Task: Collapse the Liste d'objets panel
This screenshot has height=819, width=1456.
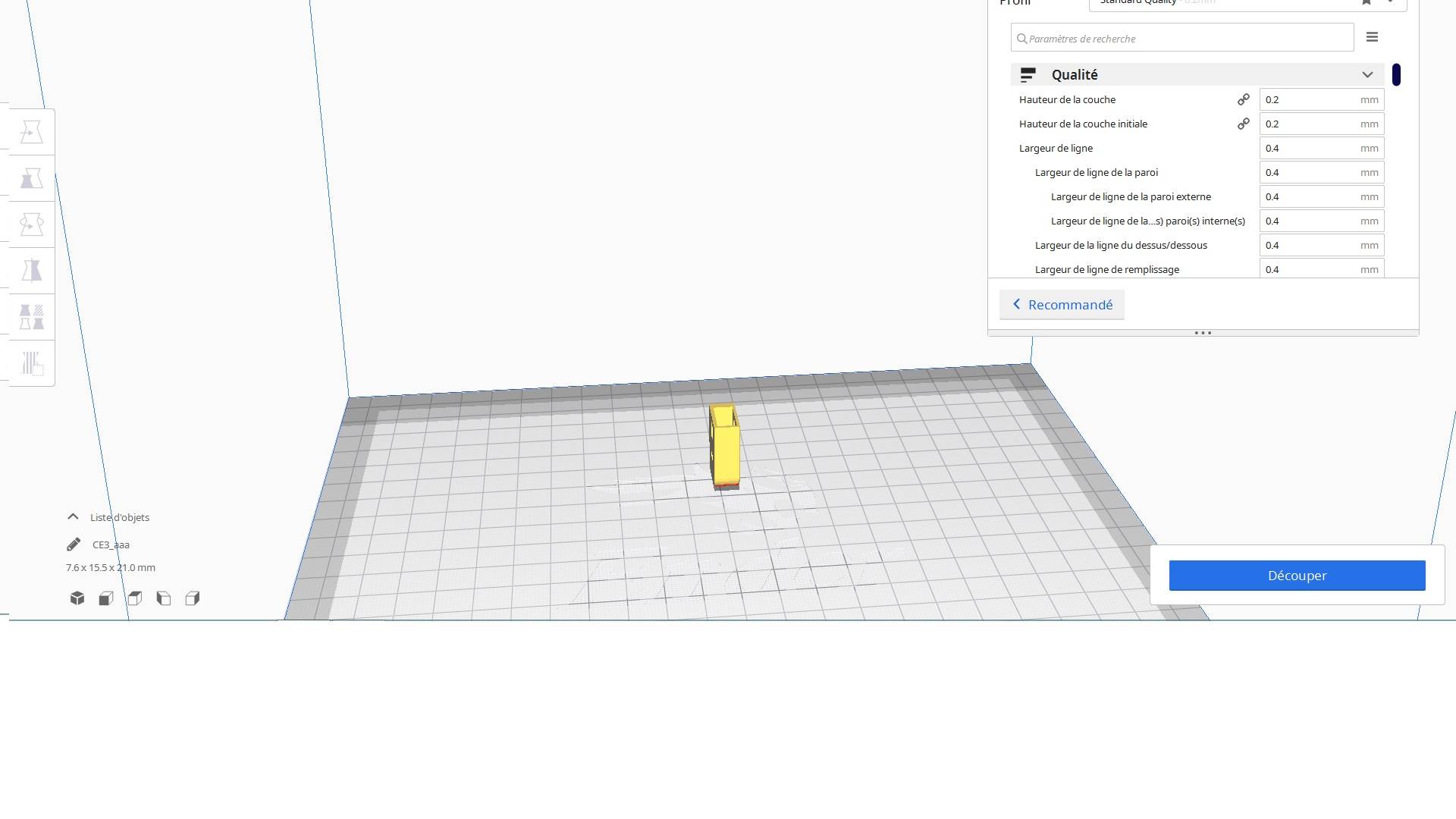Action: click(73, 516)
